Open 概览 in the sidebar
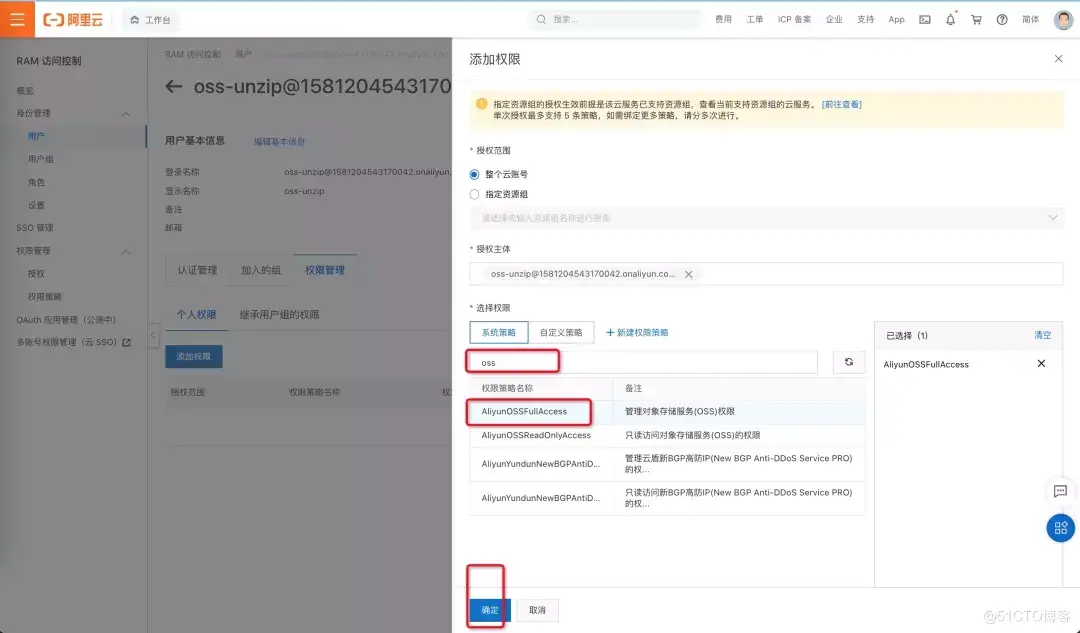This screenshot has height=633, width=1080. [25, 91]
